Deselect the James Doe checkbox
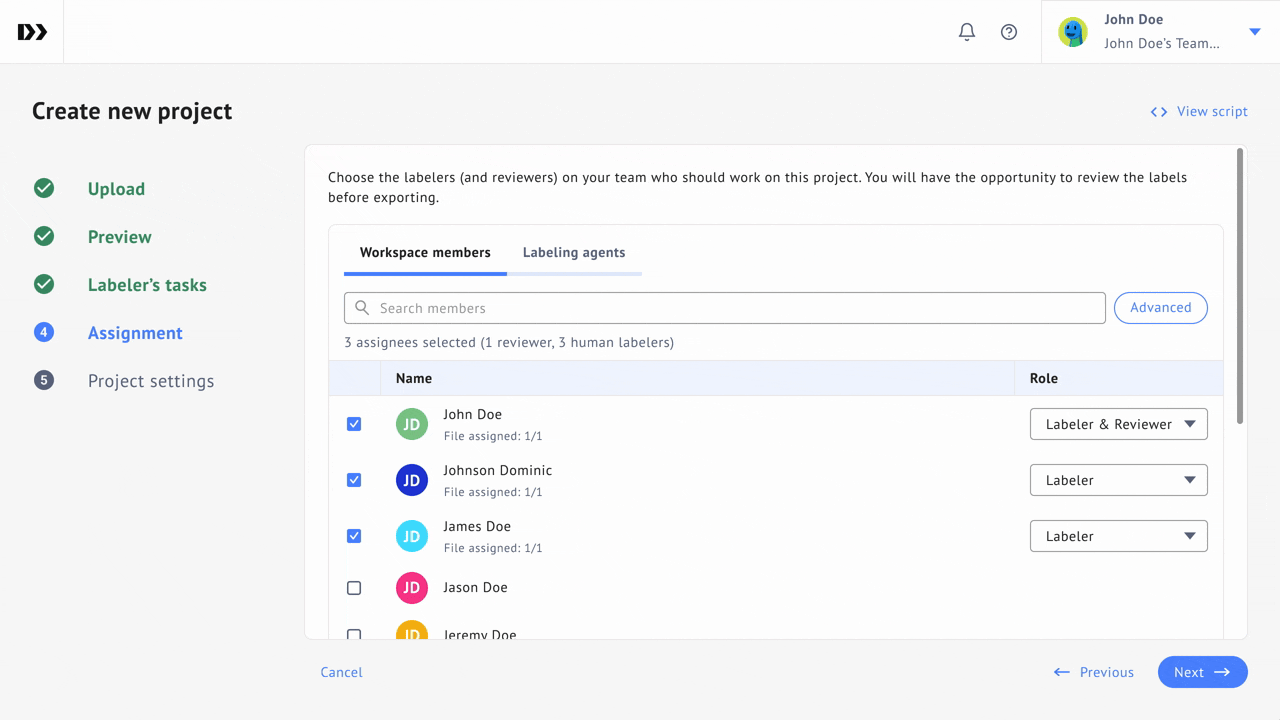1280x720 pixels. pyautogui.click(x=354, y=536)
